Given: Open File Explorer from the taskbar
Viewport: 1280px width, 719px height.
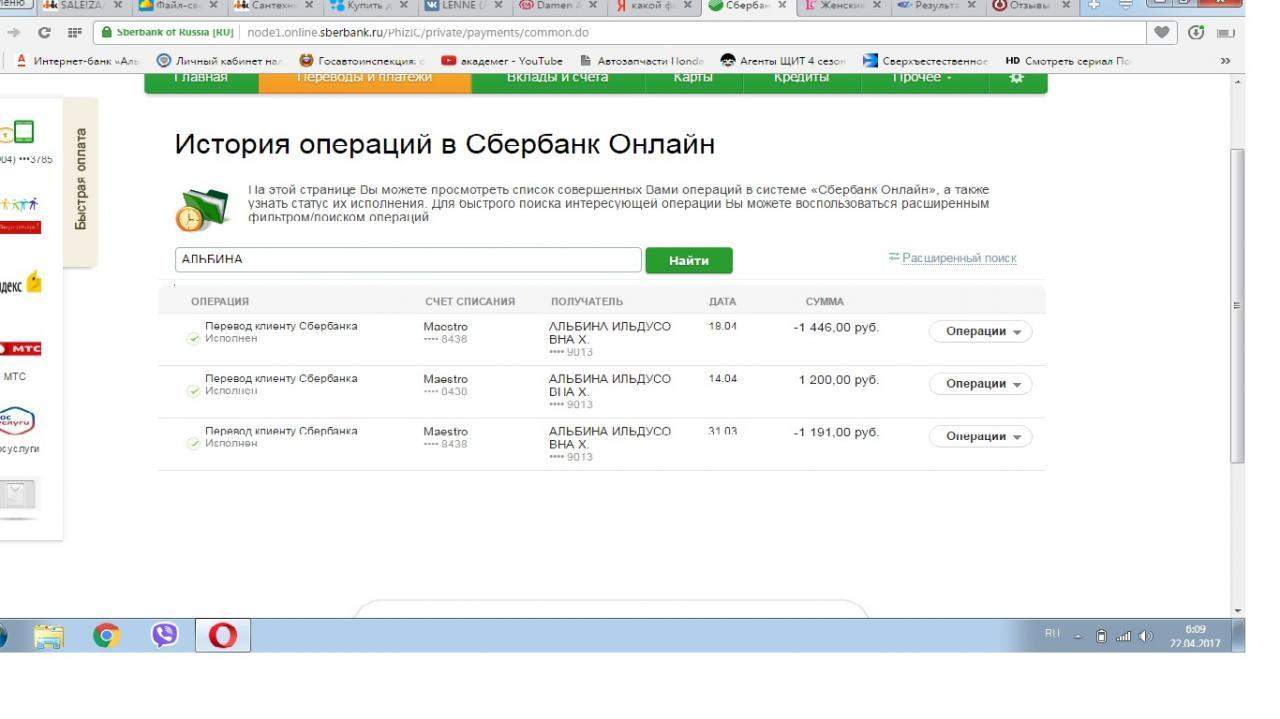Looking at the screenshot, I should pos(48,636).
